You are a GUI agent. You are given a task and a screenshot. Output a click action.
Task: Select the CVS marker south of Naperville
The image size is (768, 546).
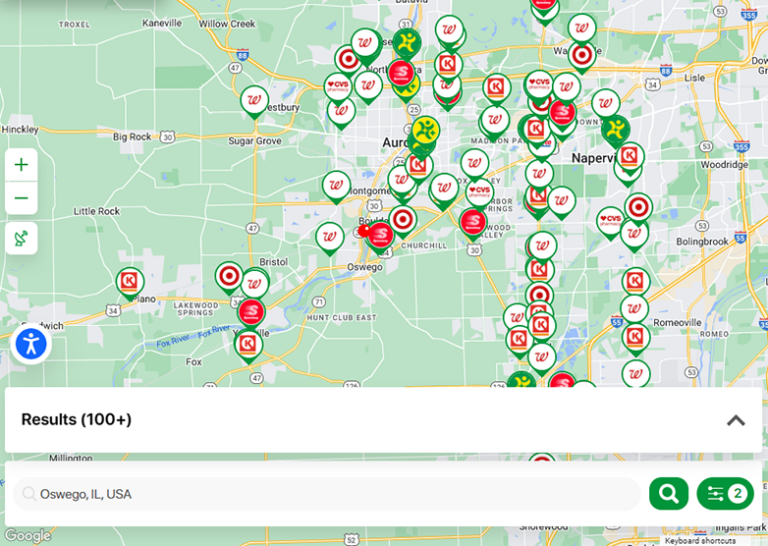[610, 220]
